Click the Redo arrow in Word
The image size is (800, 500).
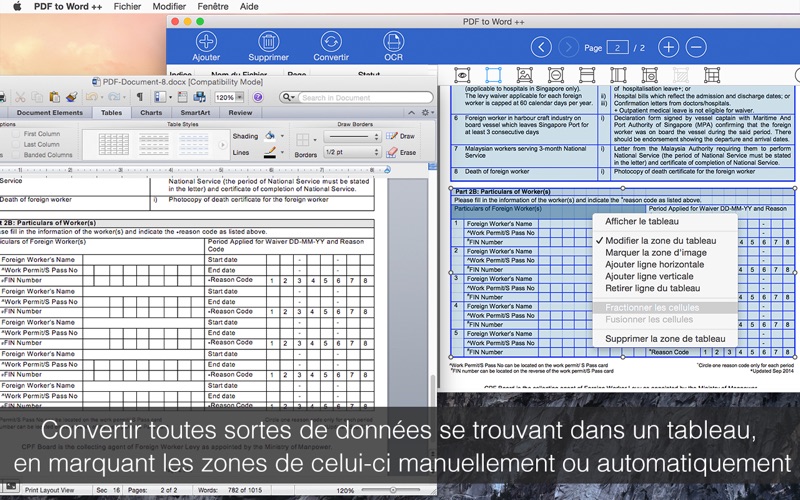(x=114, y=97)
